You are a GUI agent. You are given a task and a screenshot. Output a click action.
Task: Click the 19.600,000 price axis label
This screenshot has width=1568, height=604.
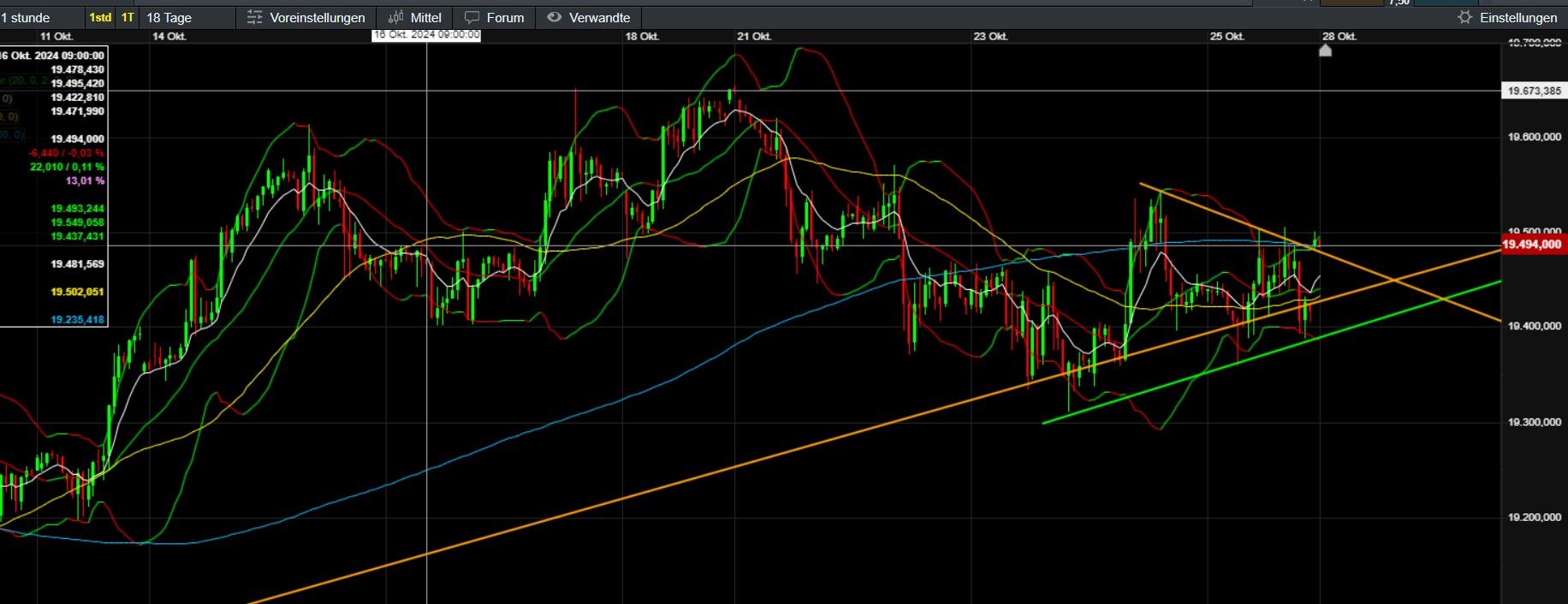[x=1534, y=137]
